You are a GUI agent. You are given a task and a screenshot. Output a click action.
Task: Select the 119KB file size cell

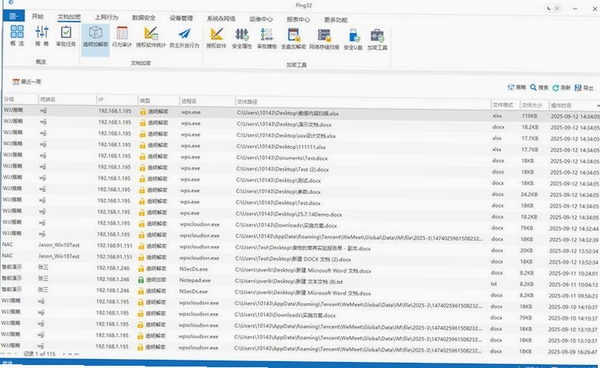(x=530, y=116)
